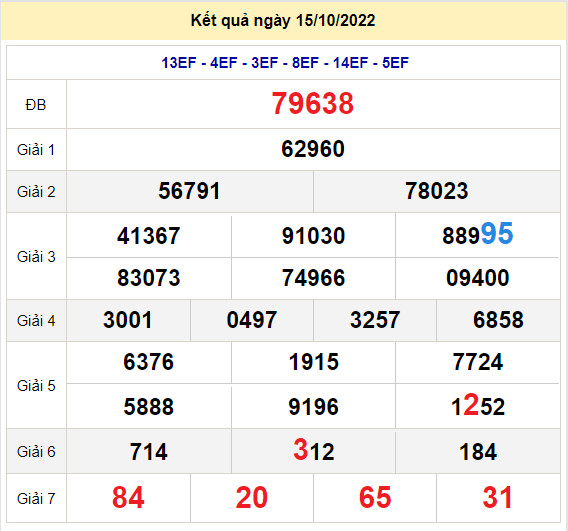The height and width of the screenshot is (531, 568).
Task: Select the Giải 6 number 184
Action: 478,452
